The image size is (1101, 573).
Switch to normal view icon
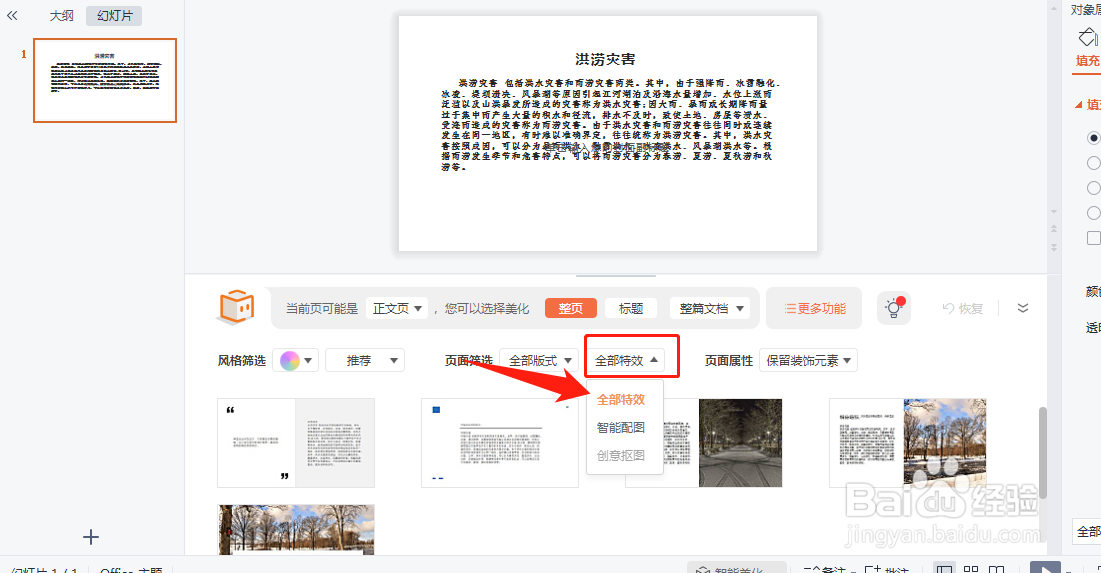click(945, 568)
